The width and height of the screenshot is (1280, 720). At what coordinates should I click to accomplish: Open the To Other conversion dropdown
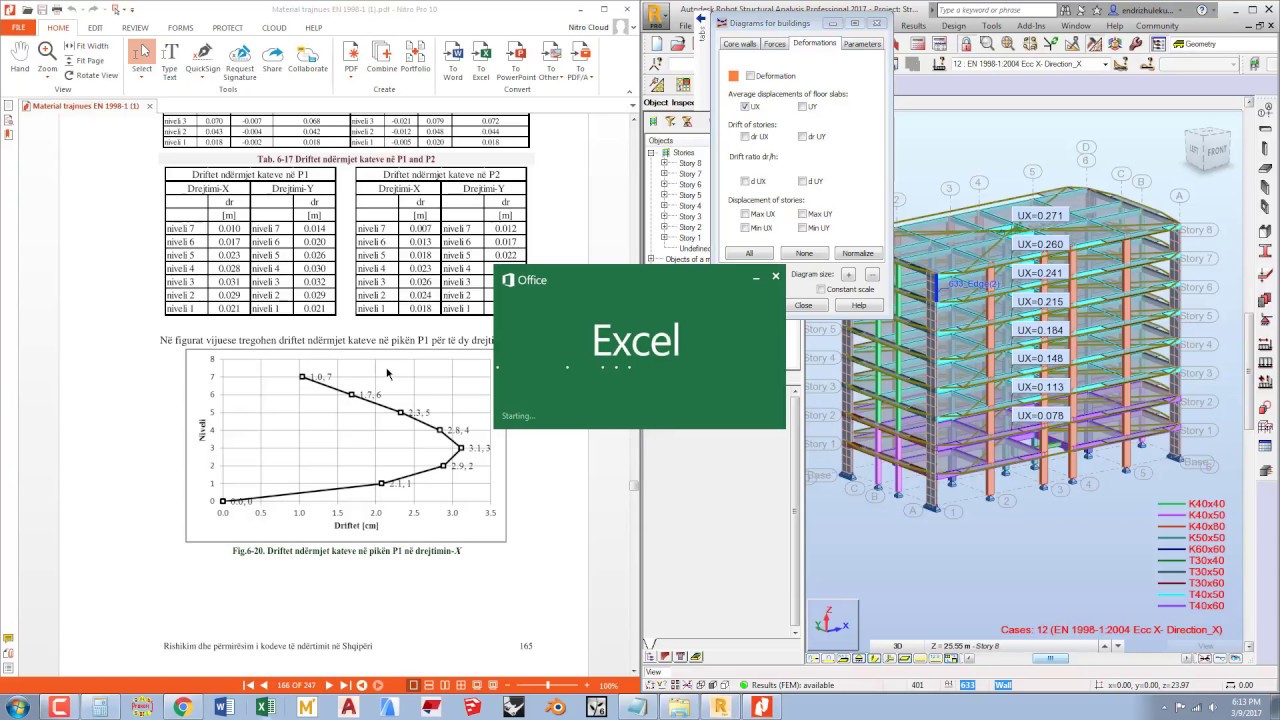click(562, 78)
